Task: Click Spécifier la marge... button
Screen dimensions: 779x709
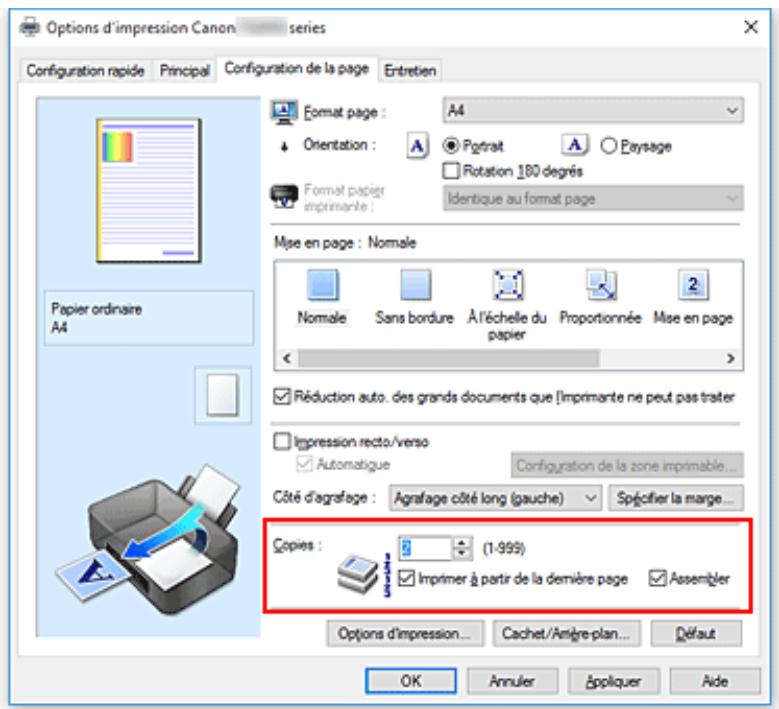Action: point(676,498)
